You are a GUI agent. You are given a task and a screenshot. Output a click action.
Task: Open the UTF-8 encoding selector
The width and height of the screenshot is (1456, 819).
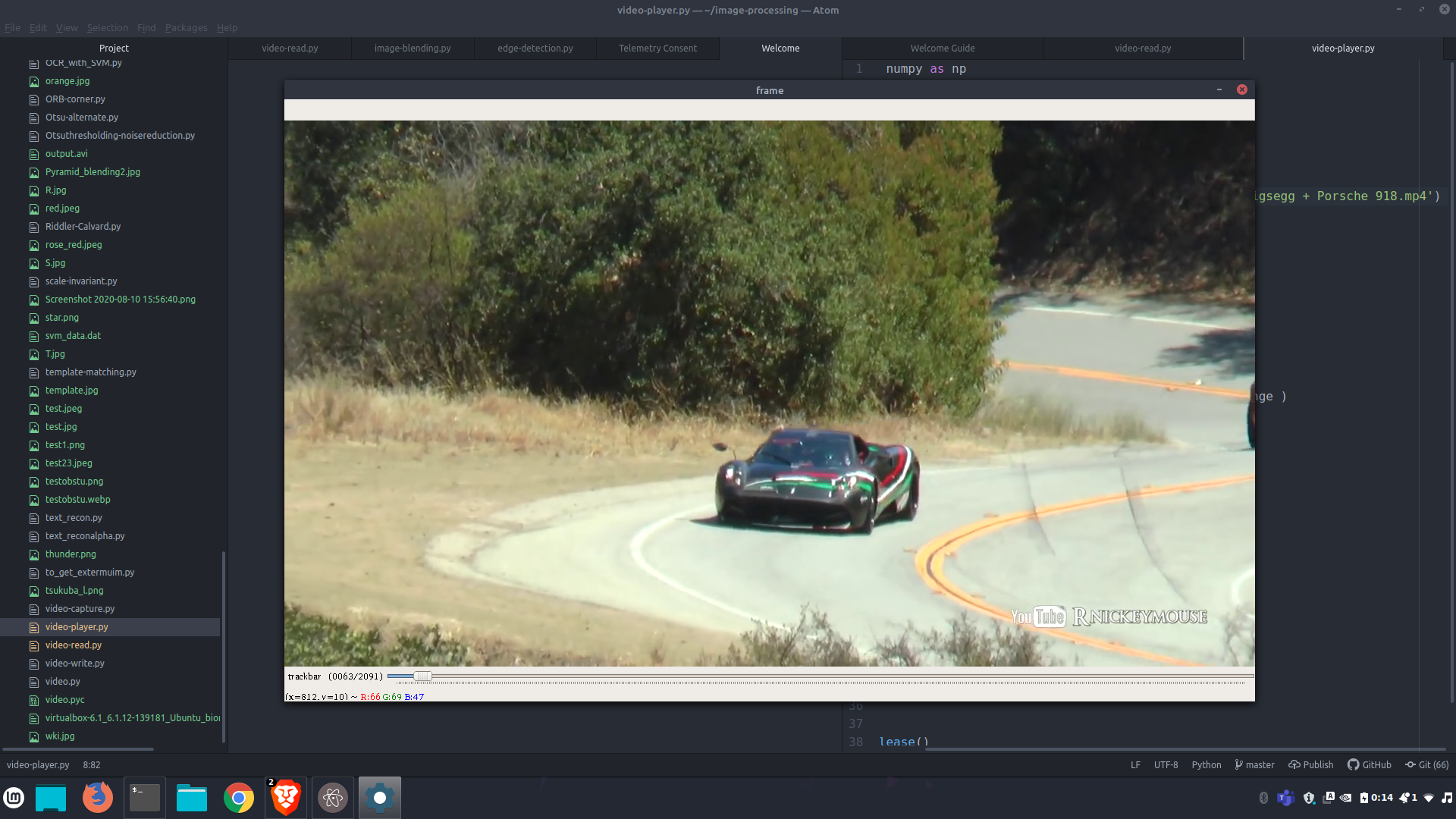(x=1166, y=765)
